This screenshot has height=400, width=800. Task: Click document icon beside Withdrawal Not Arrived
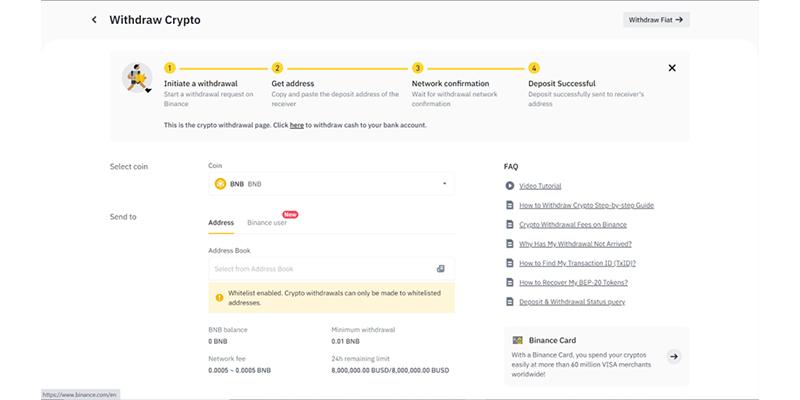[x=510, y=244]
